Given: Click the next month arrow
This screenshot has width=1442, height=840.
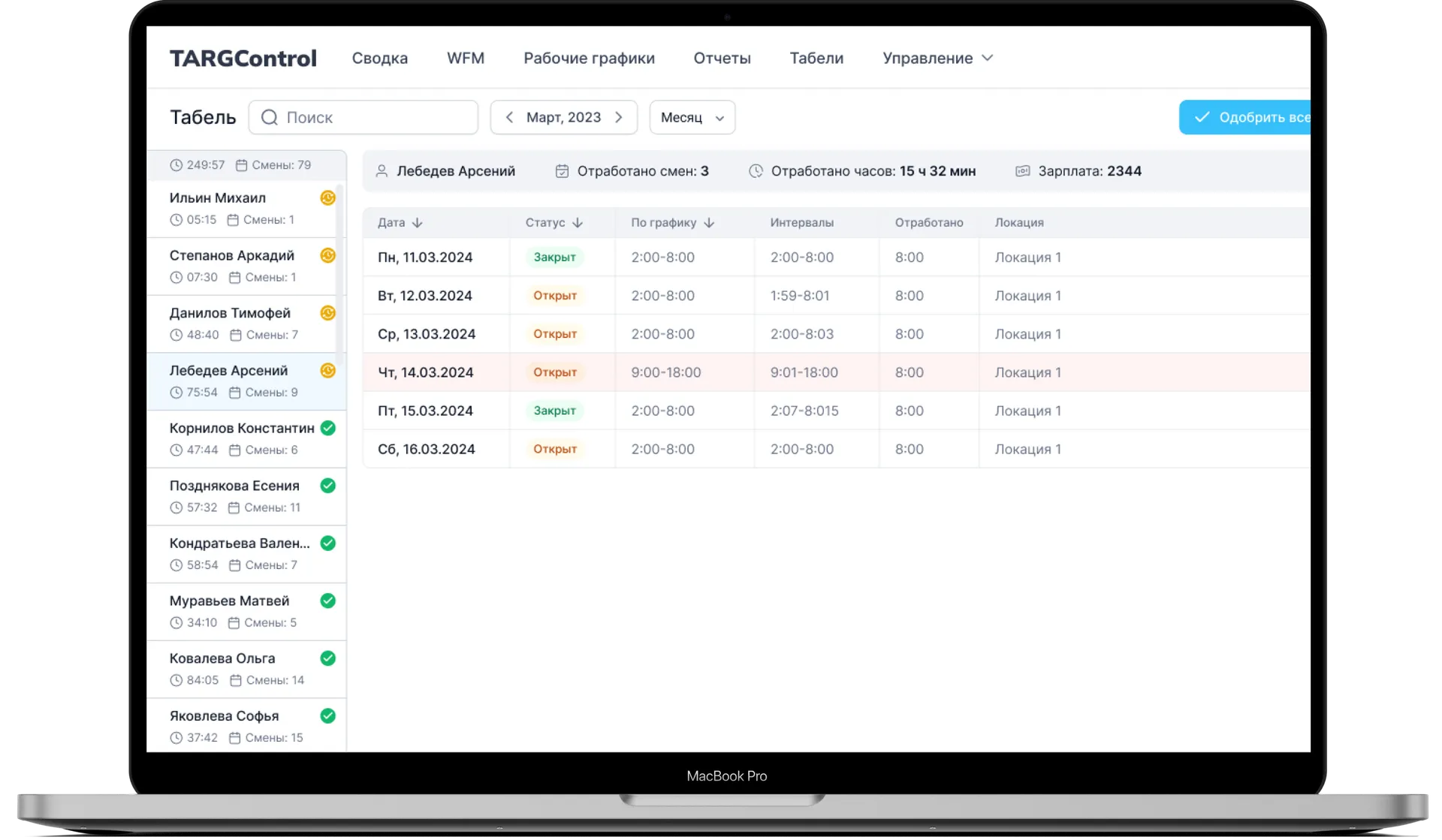Looking at the screenshot, I should tap(619, 117).
